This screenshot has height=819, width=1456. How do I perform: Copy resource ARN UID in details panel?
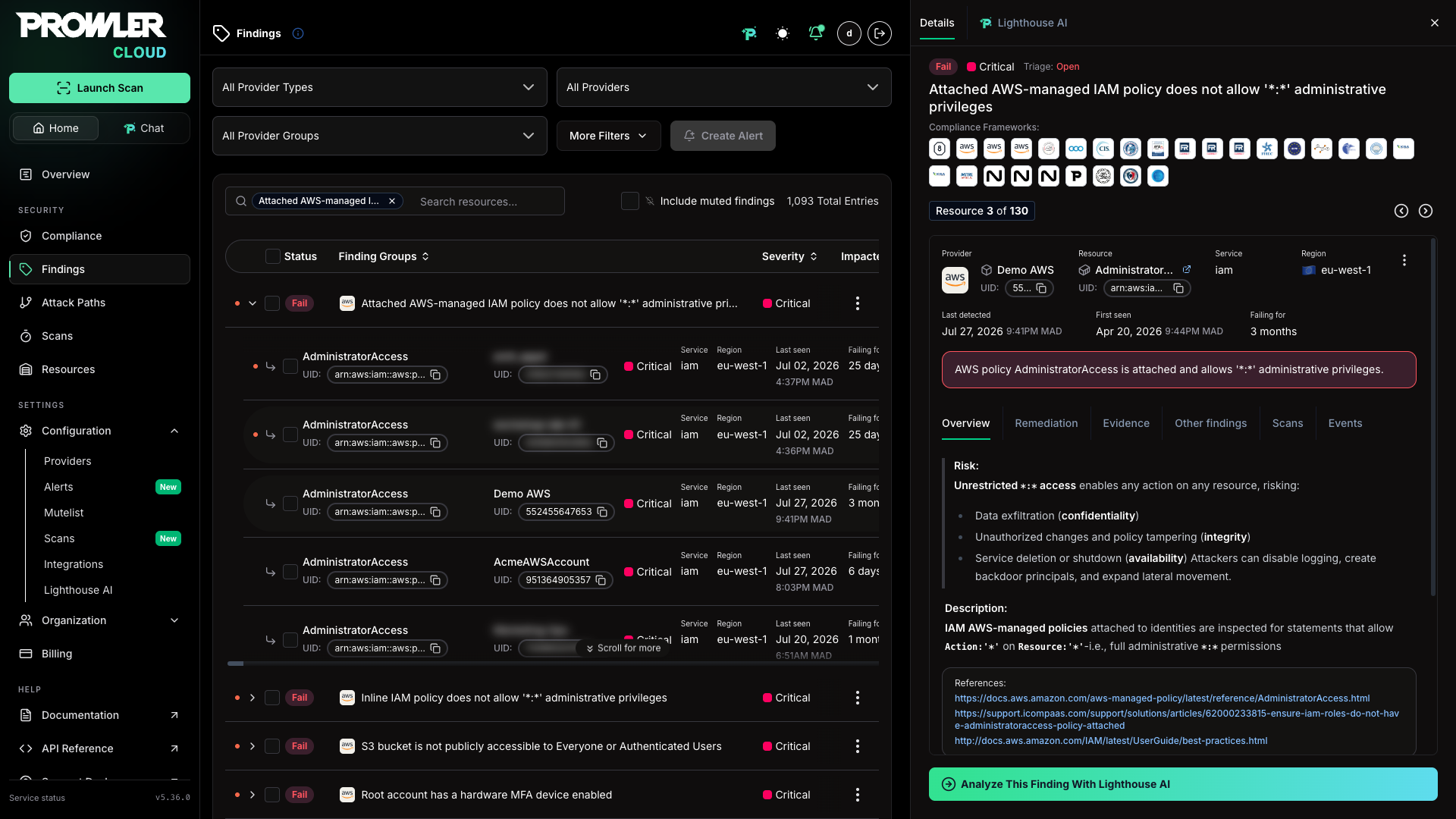coord(1178,288)
